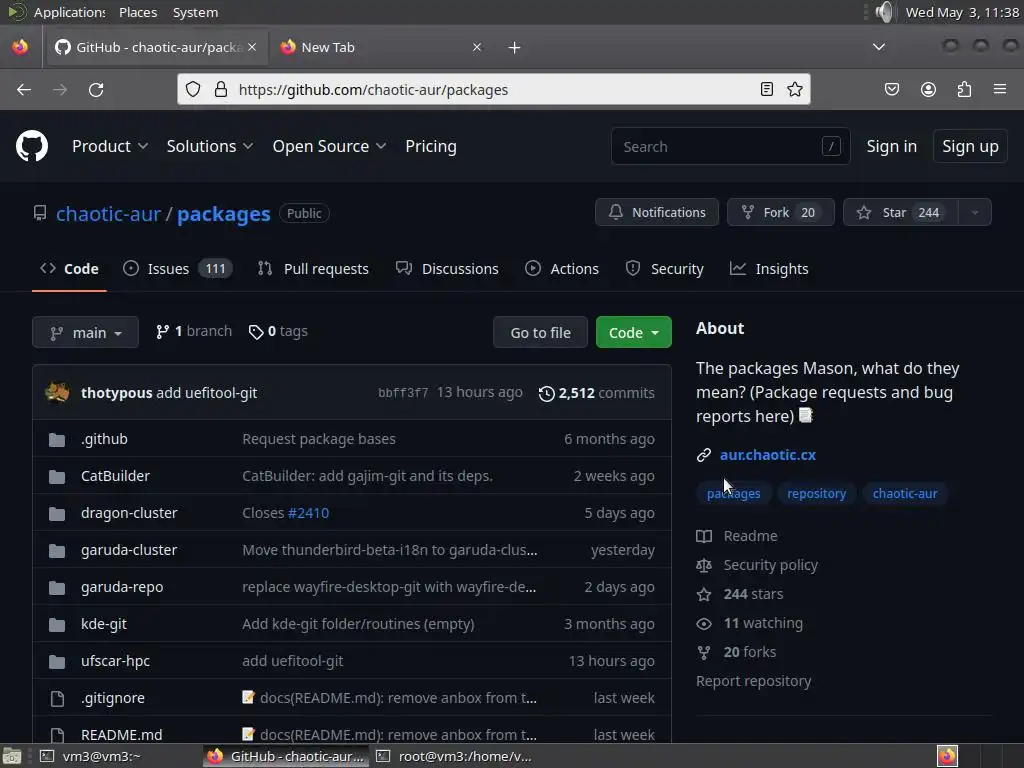Open Pocket save icon in Firefox toolbar
The width and height of the screenshot is (1024, 768).
click(x=891, y=89)
